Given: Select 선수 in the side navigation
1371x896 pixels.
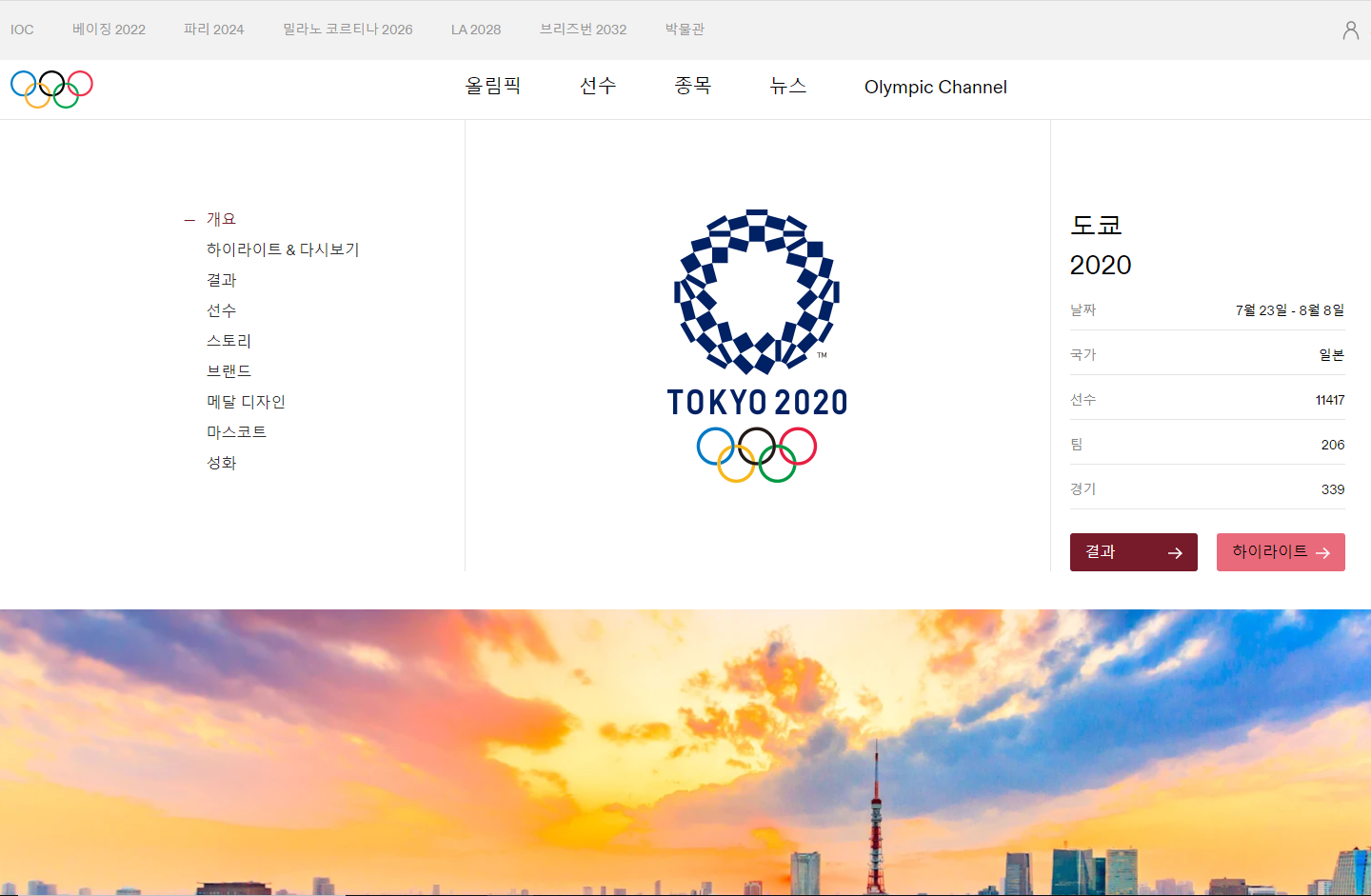Looking at the screenshot, I should (221, 310).
